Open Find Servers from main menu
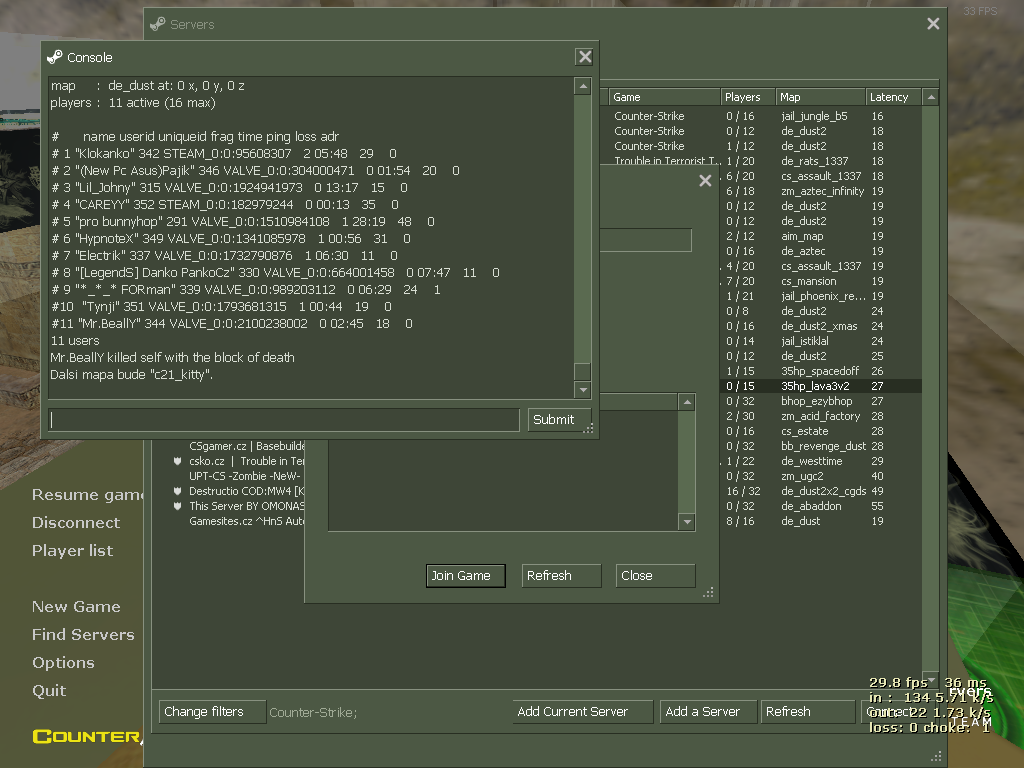The width and height of the screenshot is (1024, 768). pyautogui.click(x=83, y=634)
